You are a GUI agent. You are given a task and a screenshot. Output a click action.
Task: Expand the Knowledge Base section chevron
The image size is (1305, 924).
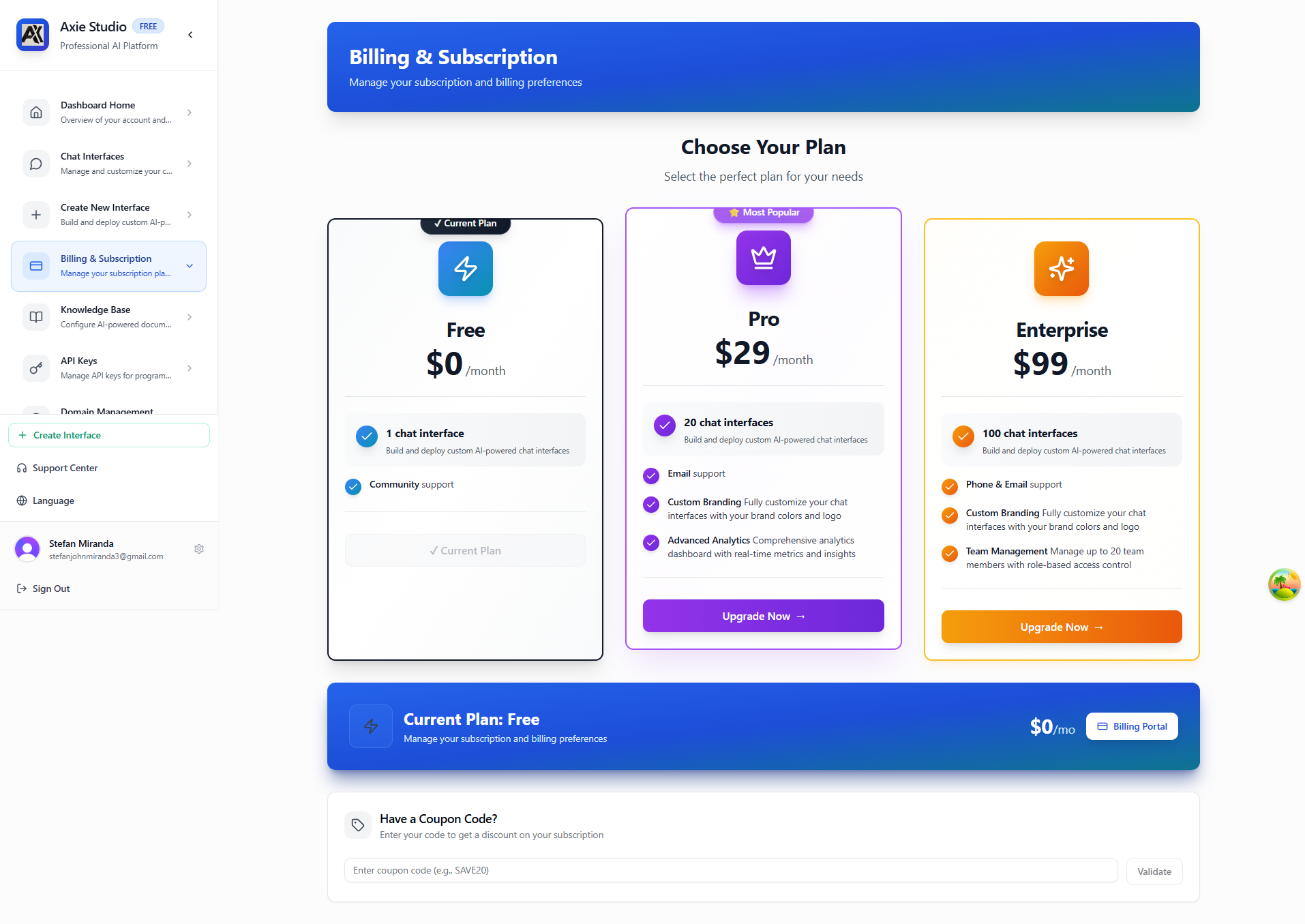click(190, 317)
